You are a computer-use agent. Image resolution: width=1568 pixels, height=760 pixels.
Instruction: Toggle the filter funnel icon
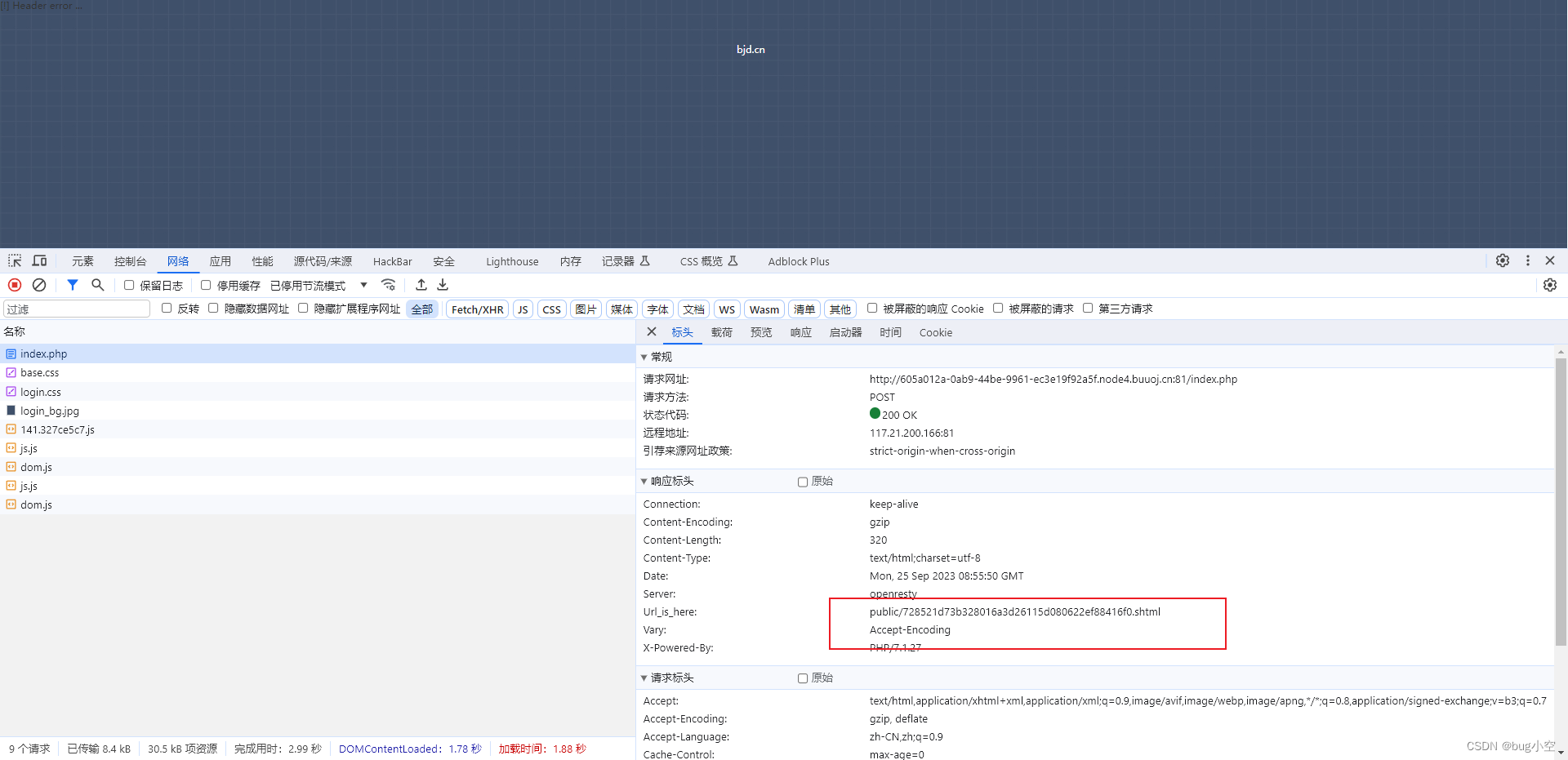(73, 285)
